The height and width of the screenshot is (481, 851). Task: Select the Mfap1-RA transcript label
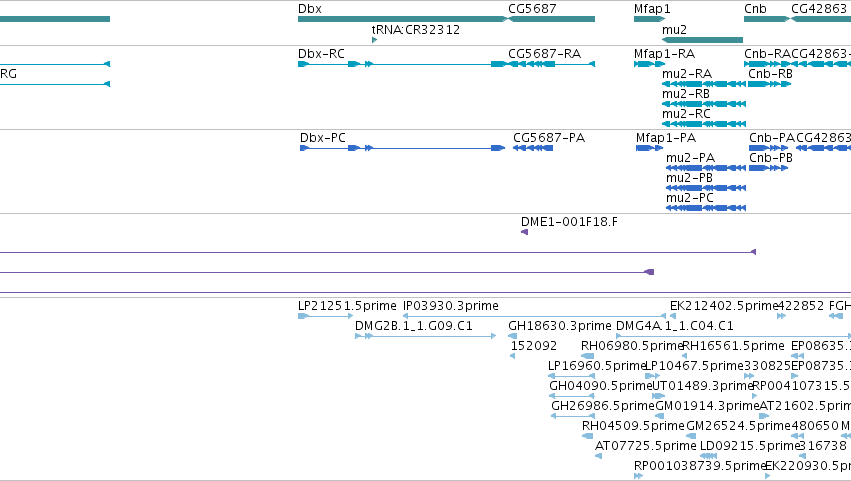pos(664,54)
